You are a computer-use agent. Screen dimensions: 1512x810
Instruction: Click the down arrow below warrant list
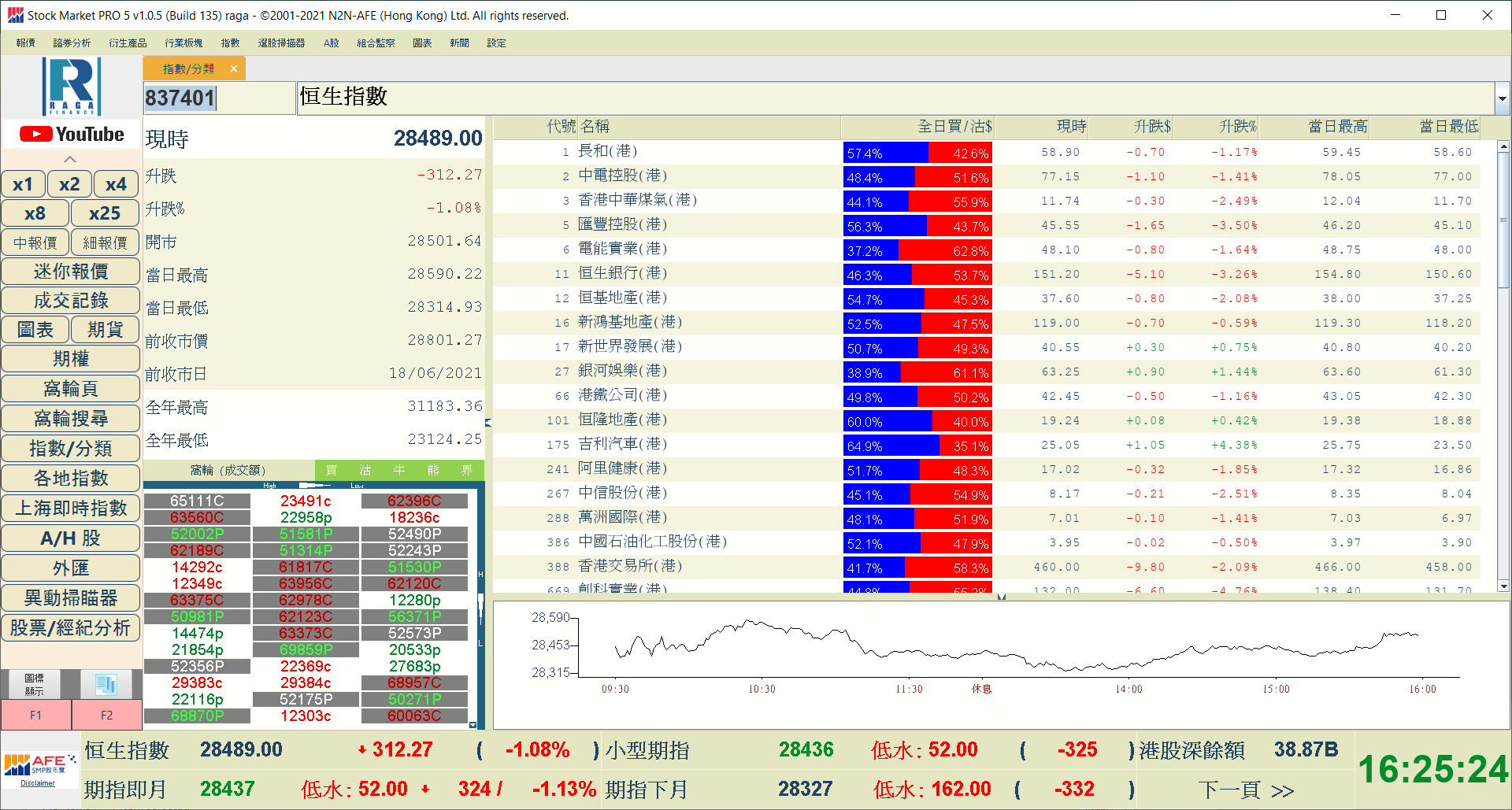472,725
